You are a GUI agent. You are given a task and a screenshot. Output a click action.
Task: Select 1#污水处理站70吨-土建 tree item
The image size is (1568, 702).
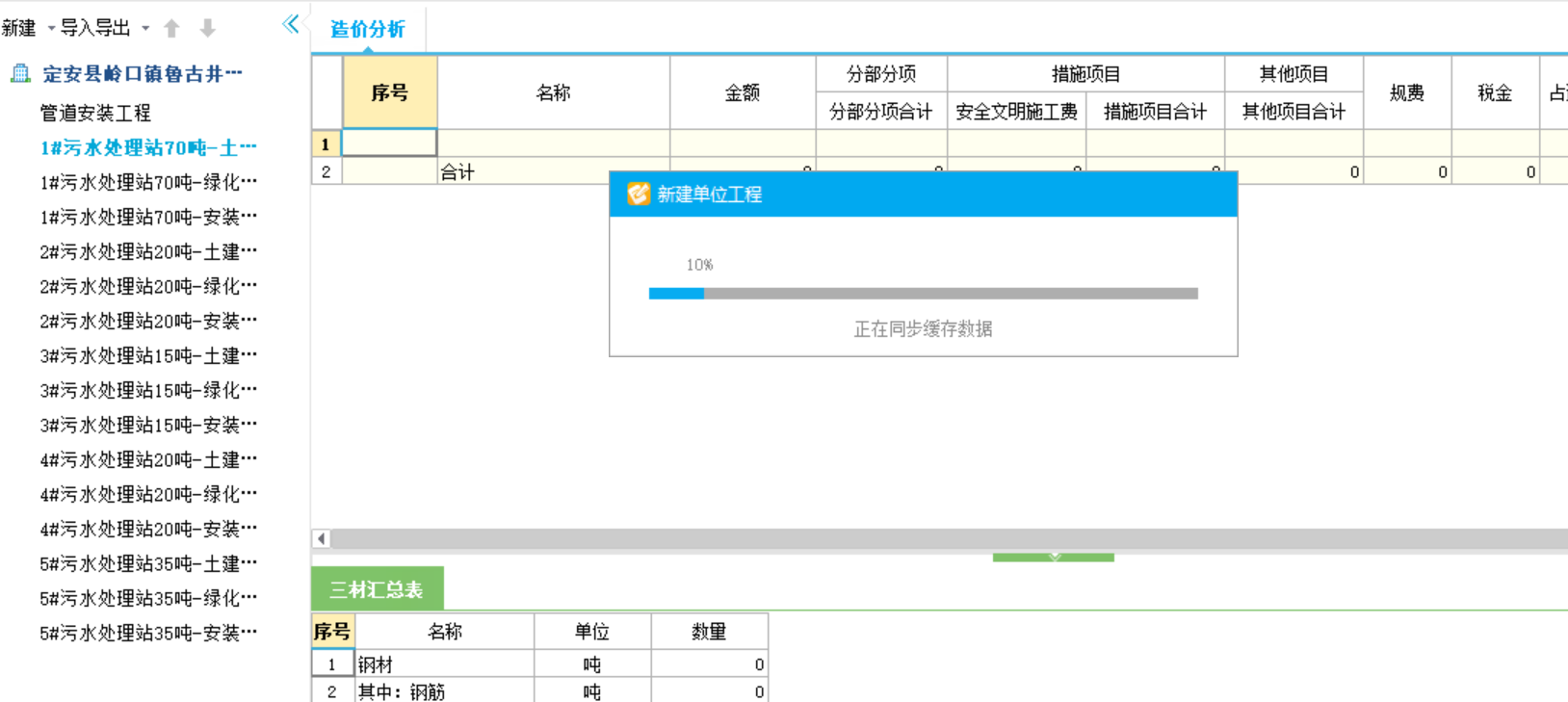pos(148,147)
